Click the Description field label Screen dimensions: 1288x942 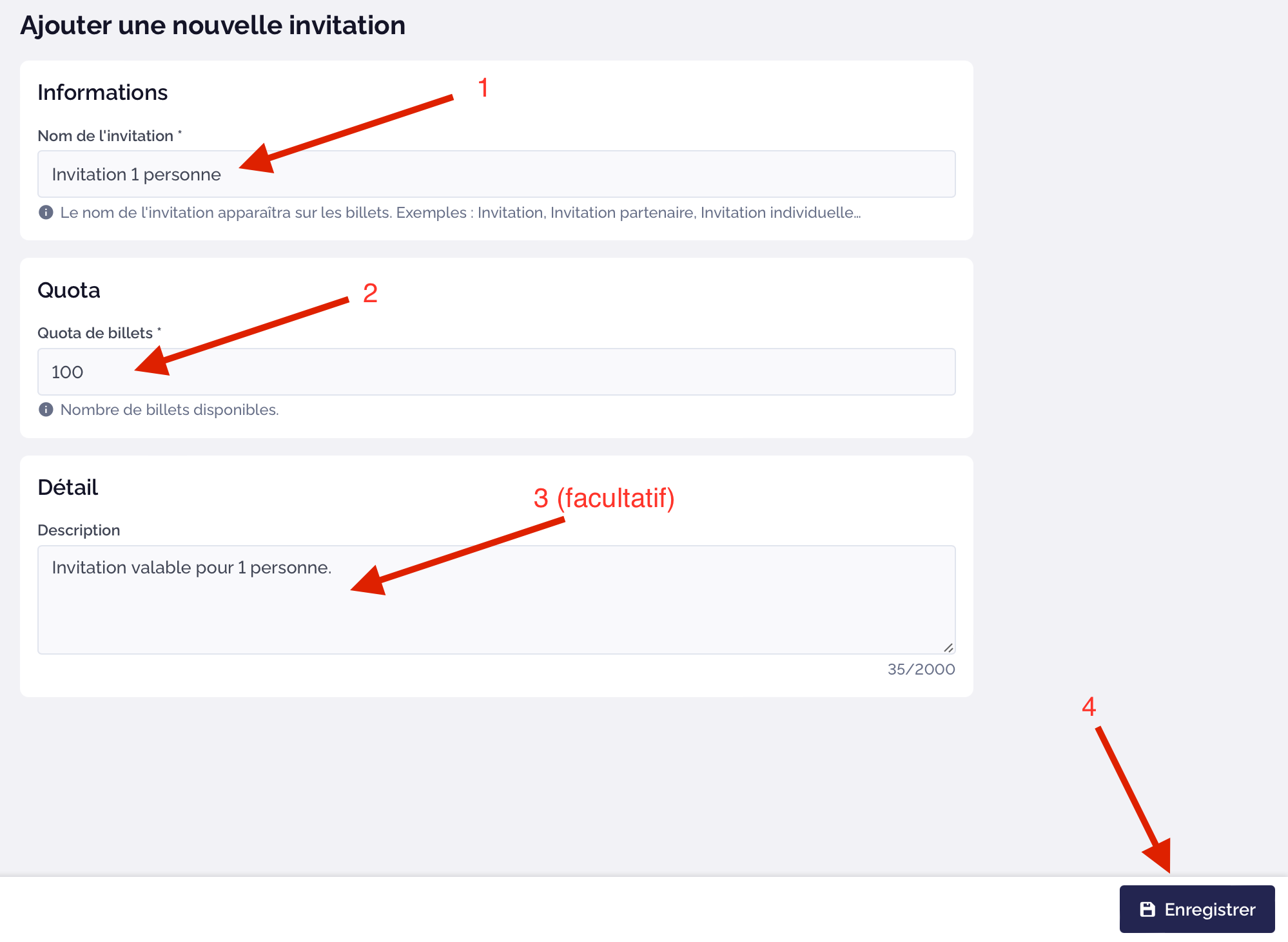pos(79,530)
